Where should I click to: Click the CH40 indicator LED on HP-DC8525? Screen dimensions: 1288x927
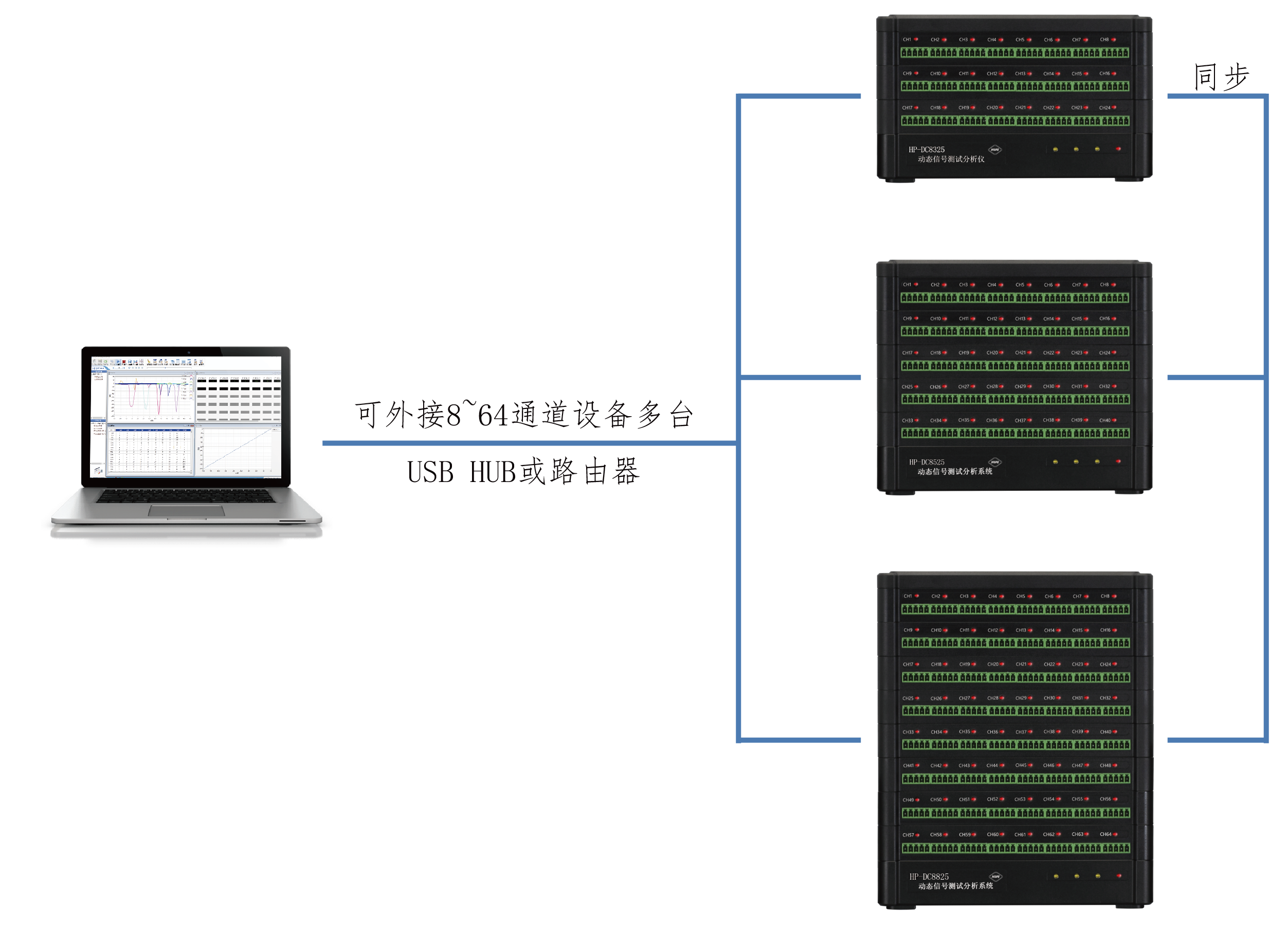(1115, 420)
